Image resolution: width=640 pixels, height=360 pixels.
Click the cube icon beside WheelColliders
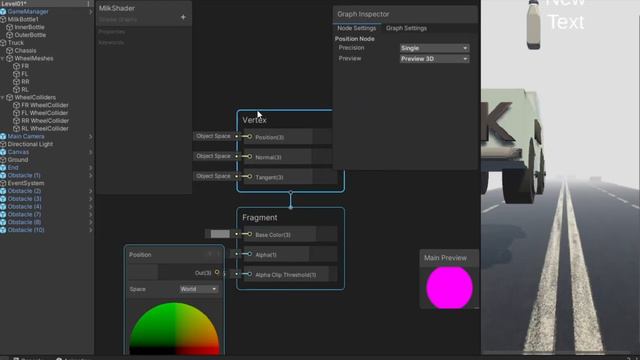[10, 98]
